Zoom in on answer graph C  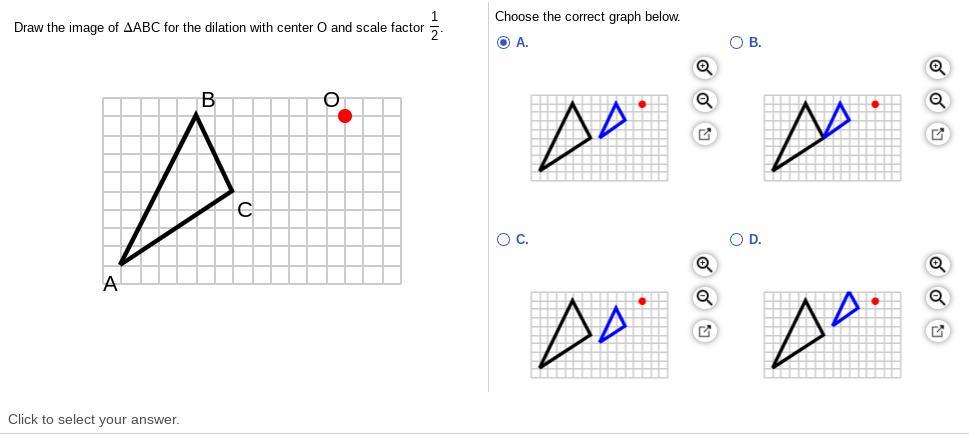pyautogui.click(x=704, y=265)
